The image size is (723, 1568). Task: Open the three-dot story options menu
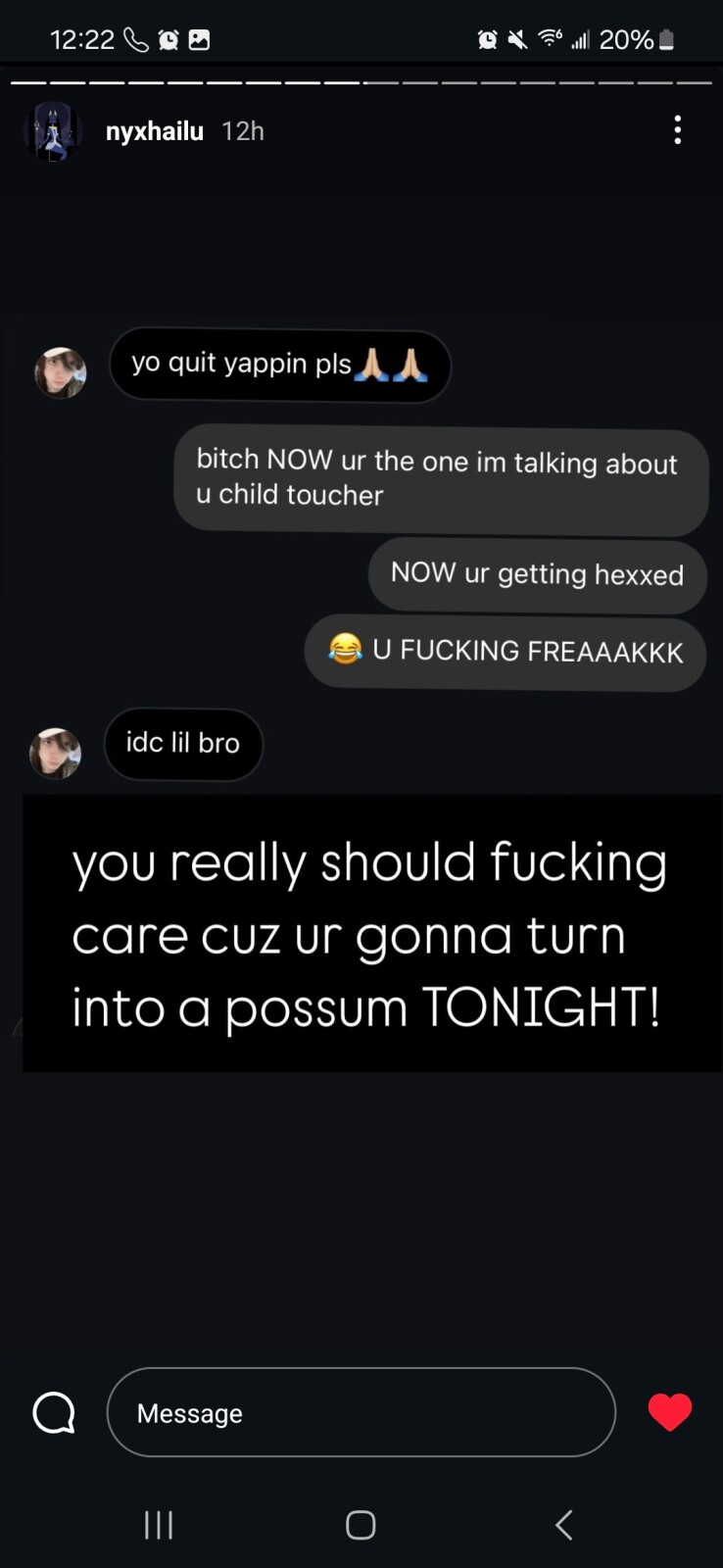coord(677,130)
